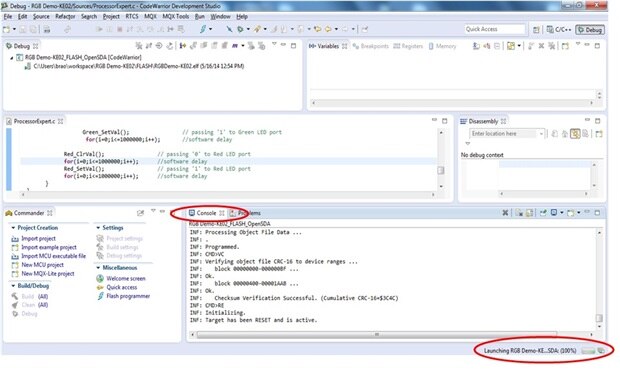This screenshot has height=371, width=620.
Task: Click Display Selected Console monitor icon
Action: pos(554,213)
